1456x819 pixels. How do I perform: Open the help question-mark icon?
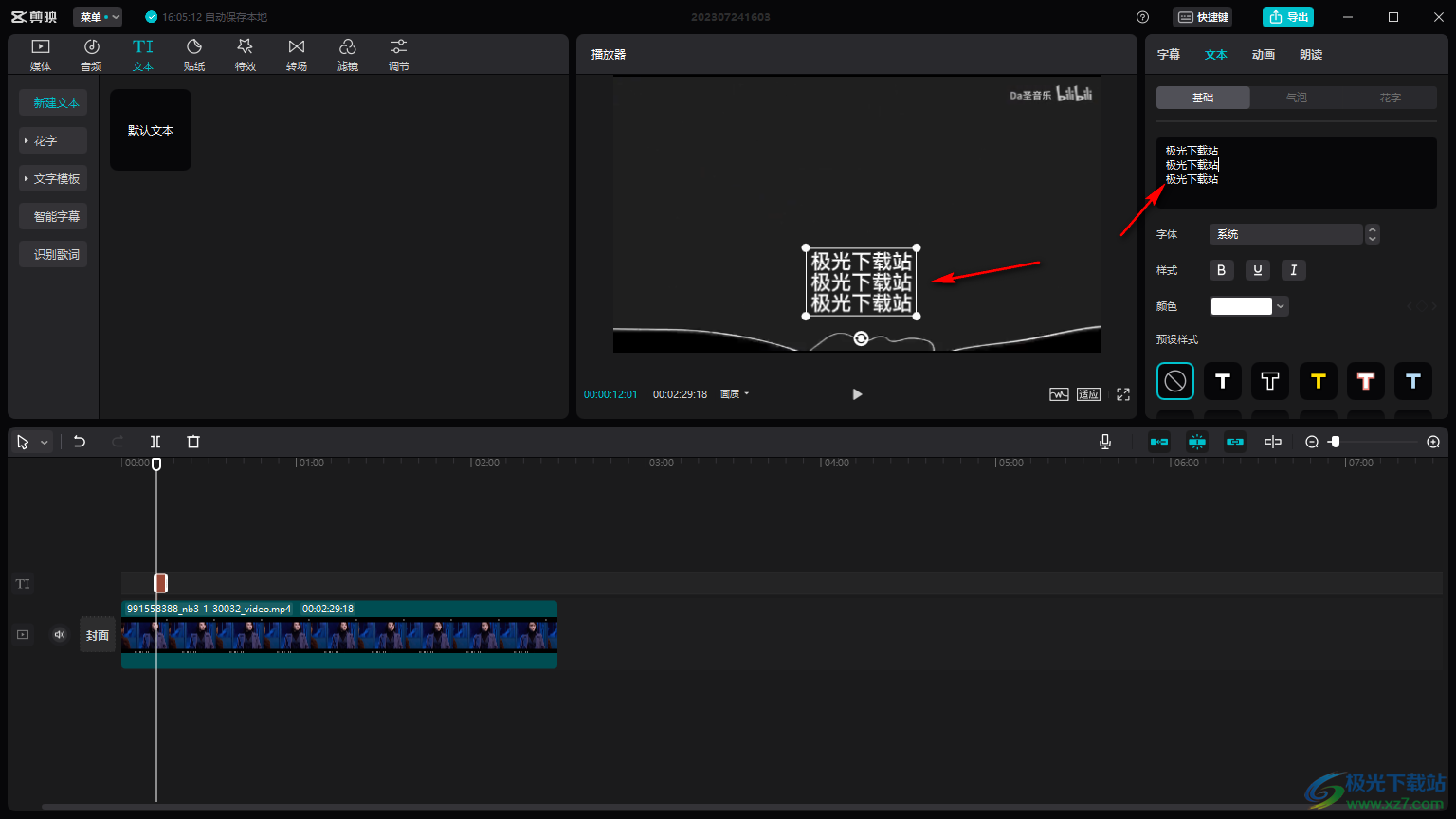point(1142,17)
